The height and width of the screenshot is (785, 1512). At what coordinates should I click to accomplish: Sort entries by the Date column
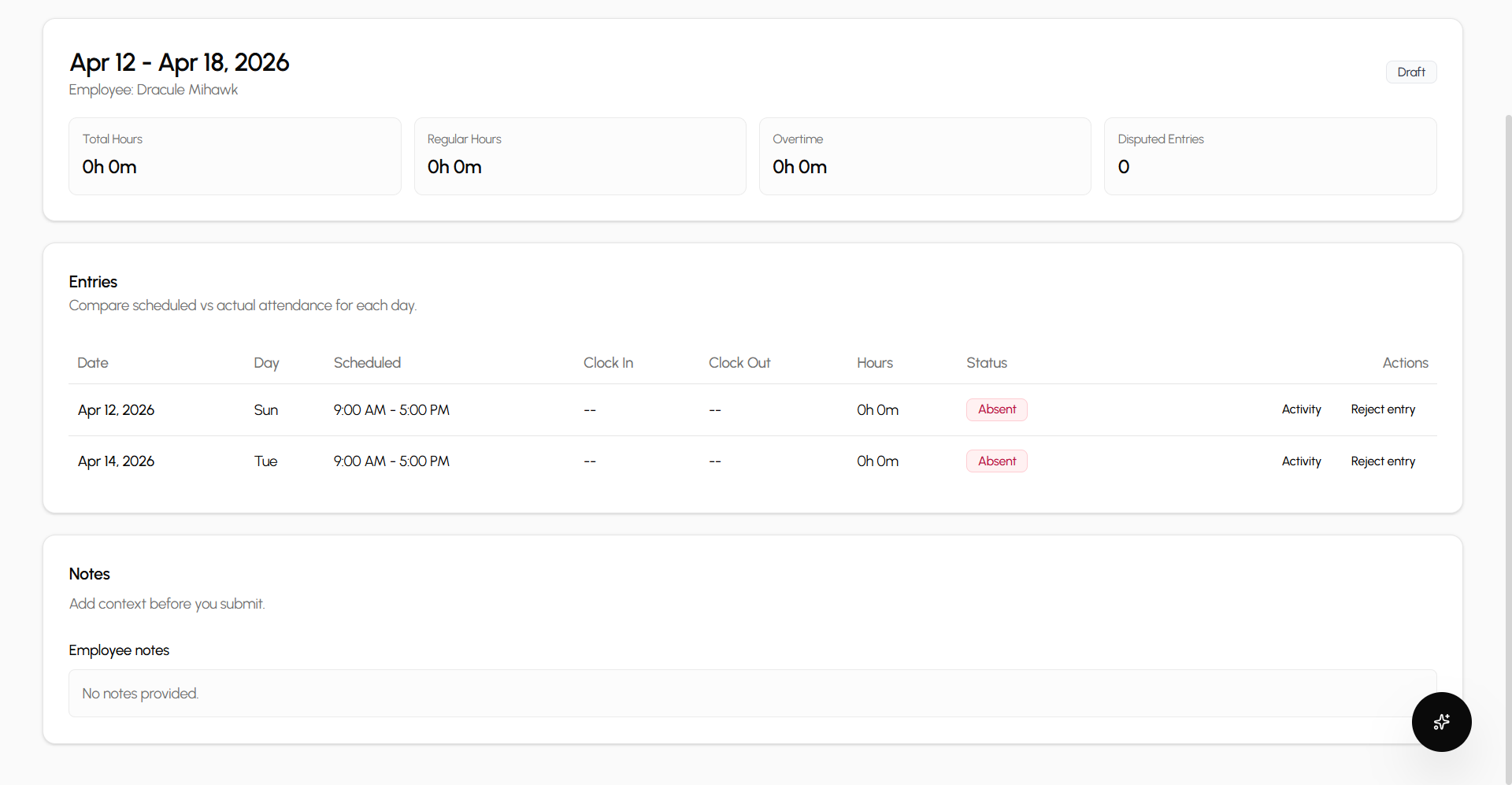[x=92, y=363]
